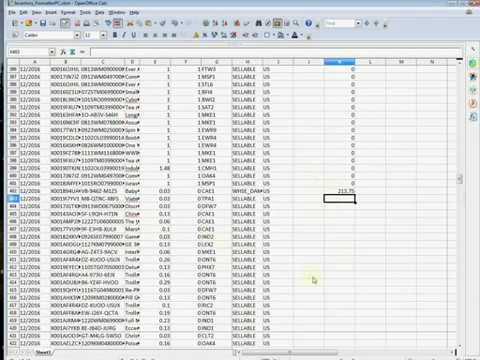
Task: Open the font size dropdown
Action: [x=103, y=35]
